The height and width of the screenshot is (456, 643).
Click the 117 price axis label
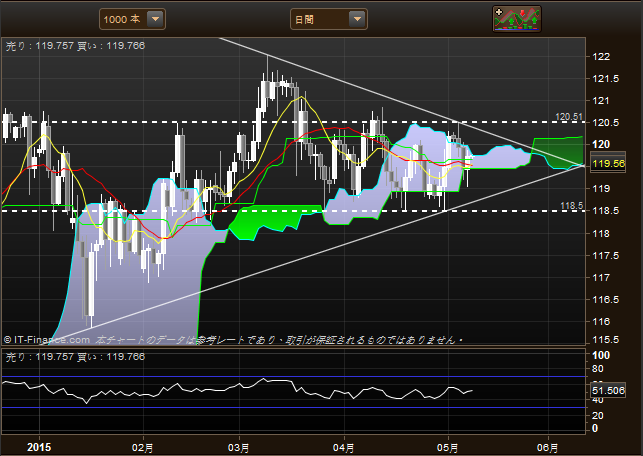[601, 278]
